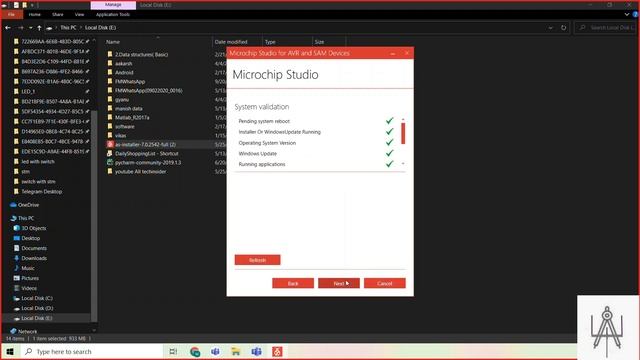Sort by the Type column header

[x=270, y=42]
